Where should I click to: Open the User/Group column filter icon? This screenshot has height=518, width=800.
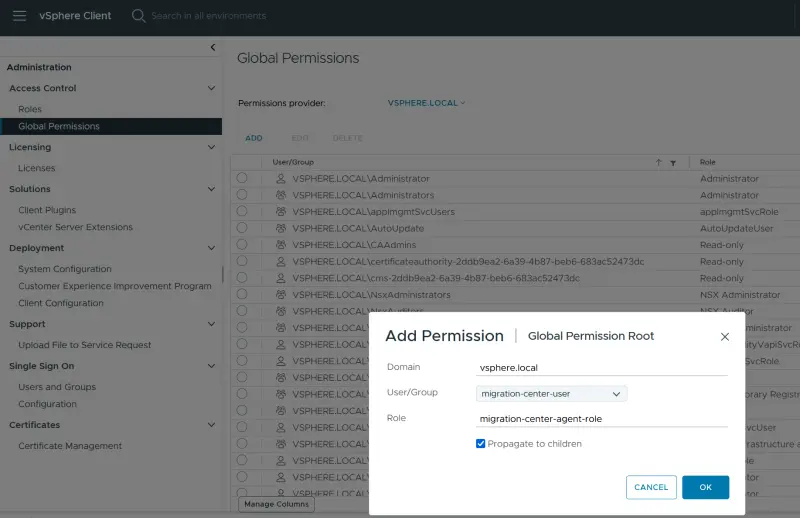click(673, 163)
